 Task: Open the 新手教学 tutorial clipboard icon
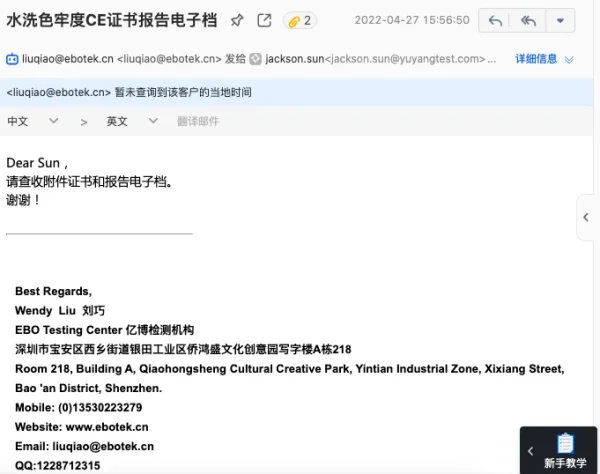pos(565,443)
